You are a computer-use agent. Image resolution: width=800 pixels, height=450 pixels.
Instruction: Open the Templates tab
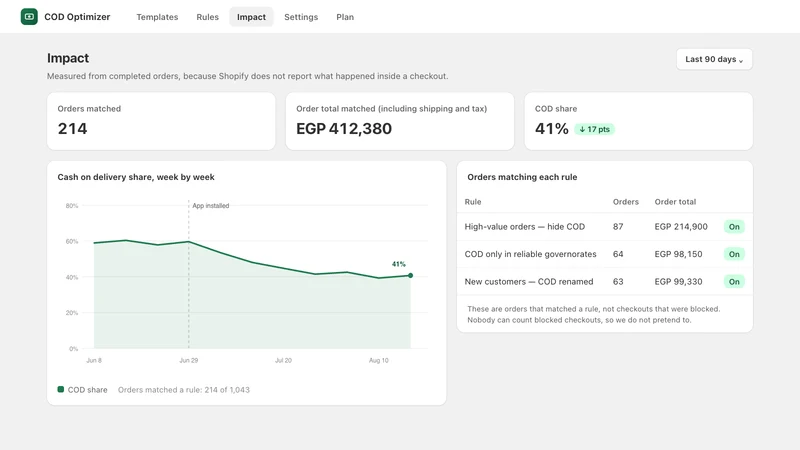(157, 17)
